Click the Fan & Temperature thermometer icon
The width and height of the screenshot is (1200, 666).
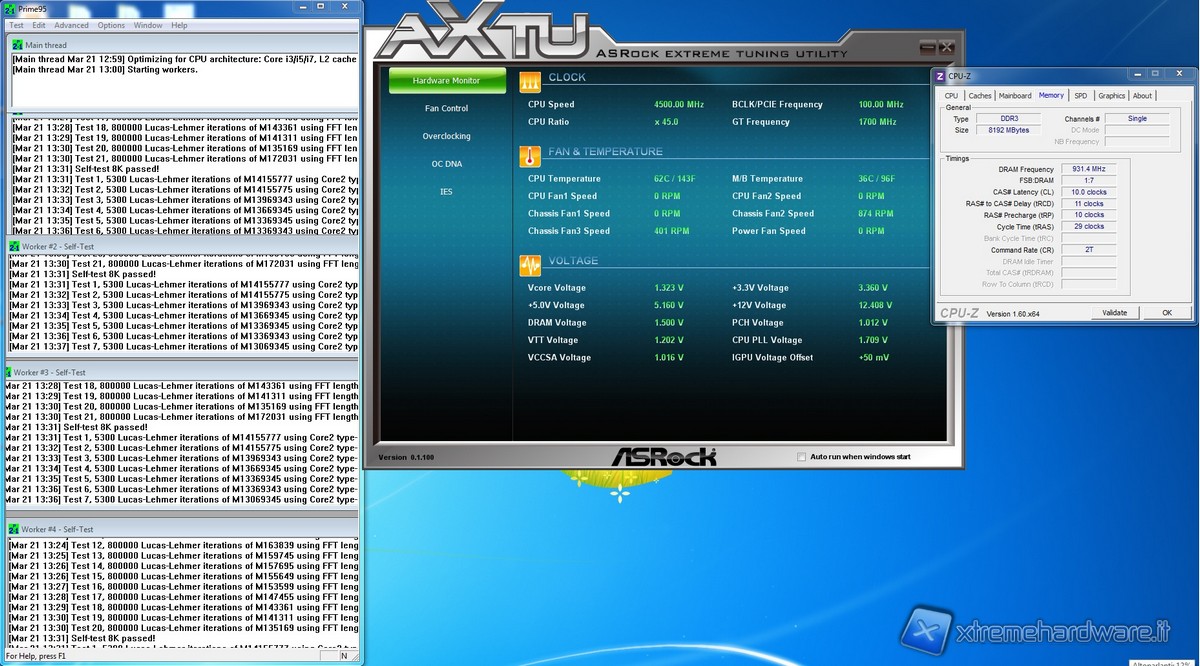tap(529, 155)
